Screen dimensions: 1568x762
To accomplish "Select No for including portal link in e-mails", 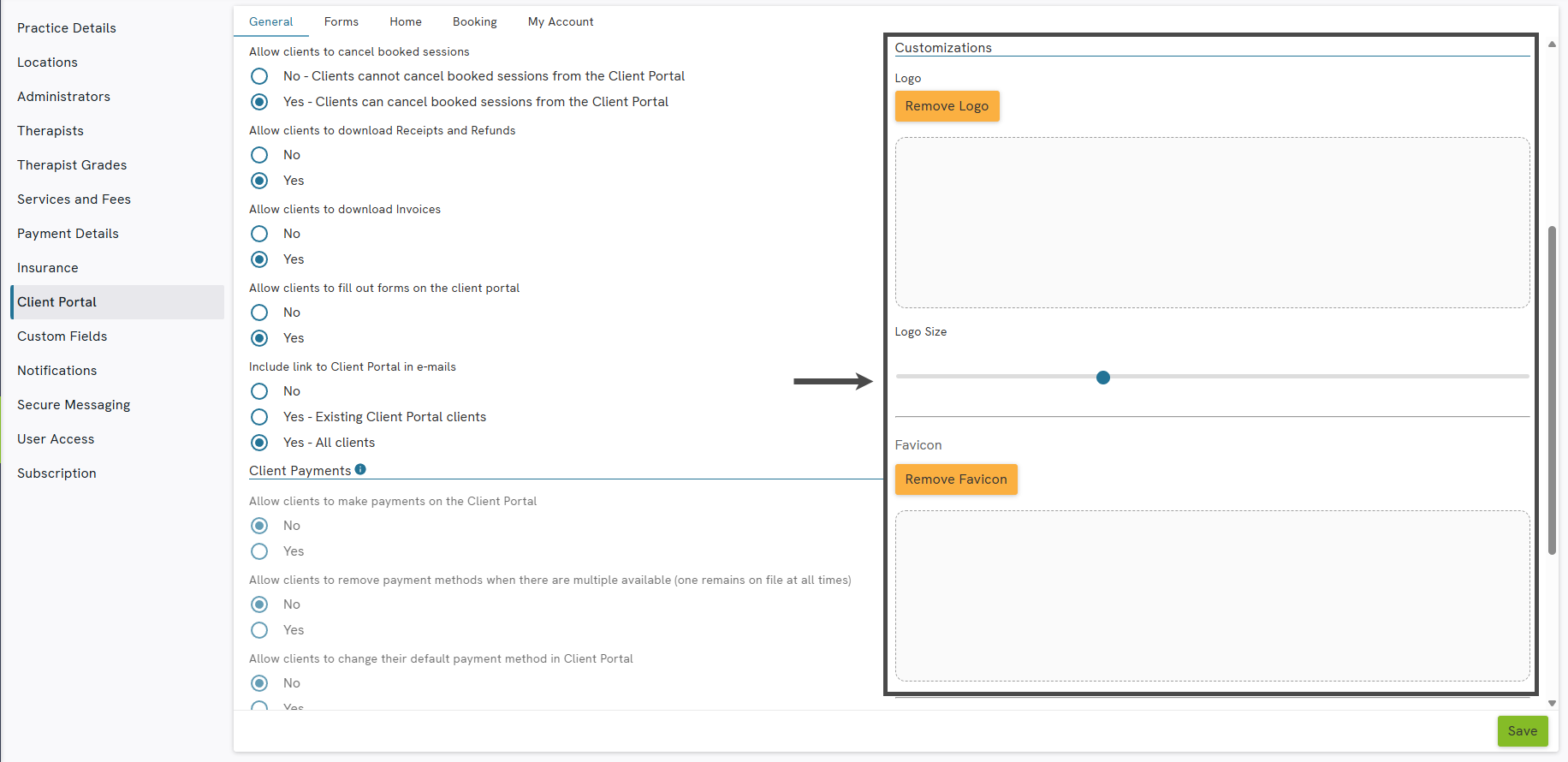I will (x=259, y=391).
